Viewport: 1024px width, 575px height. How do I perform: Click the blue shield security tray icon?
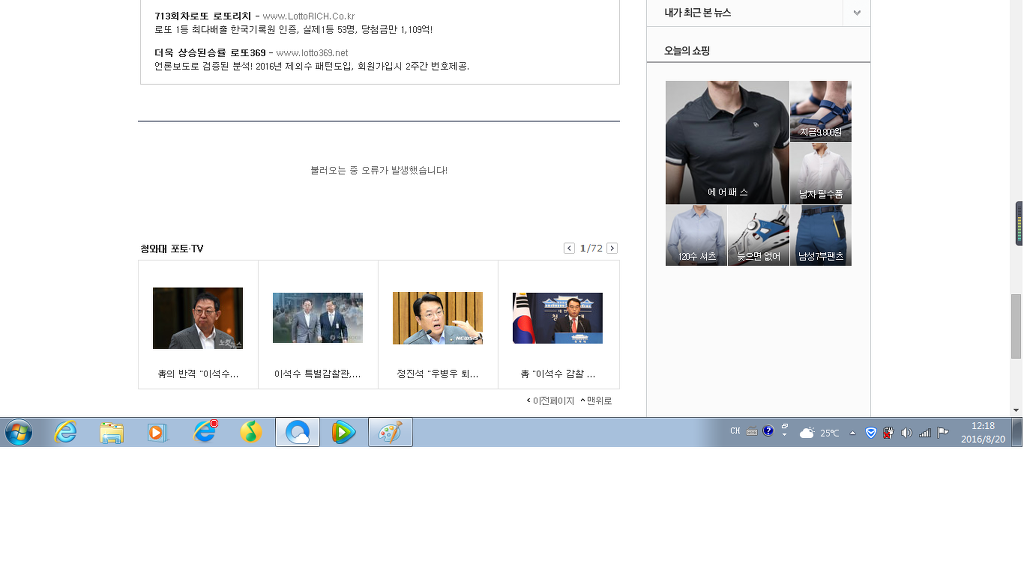[870, 433]
